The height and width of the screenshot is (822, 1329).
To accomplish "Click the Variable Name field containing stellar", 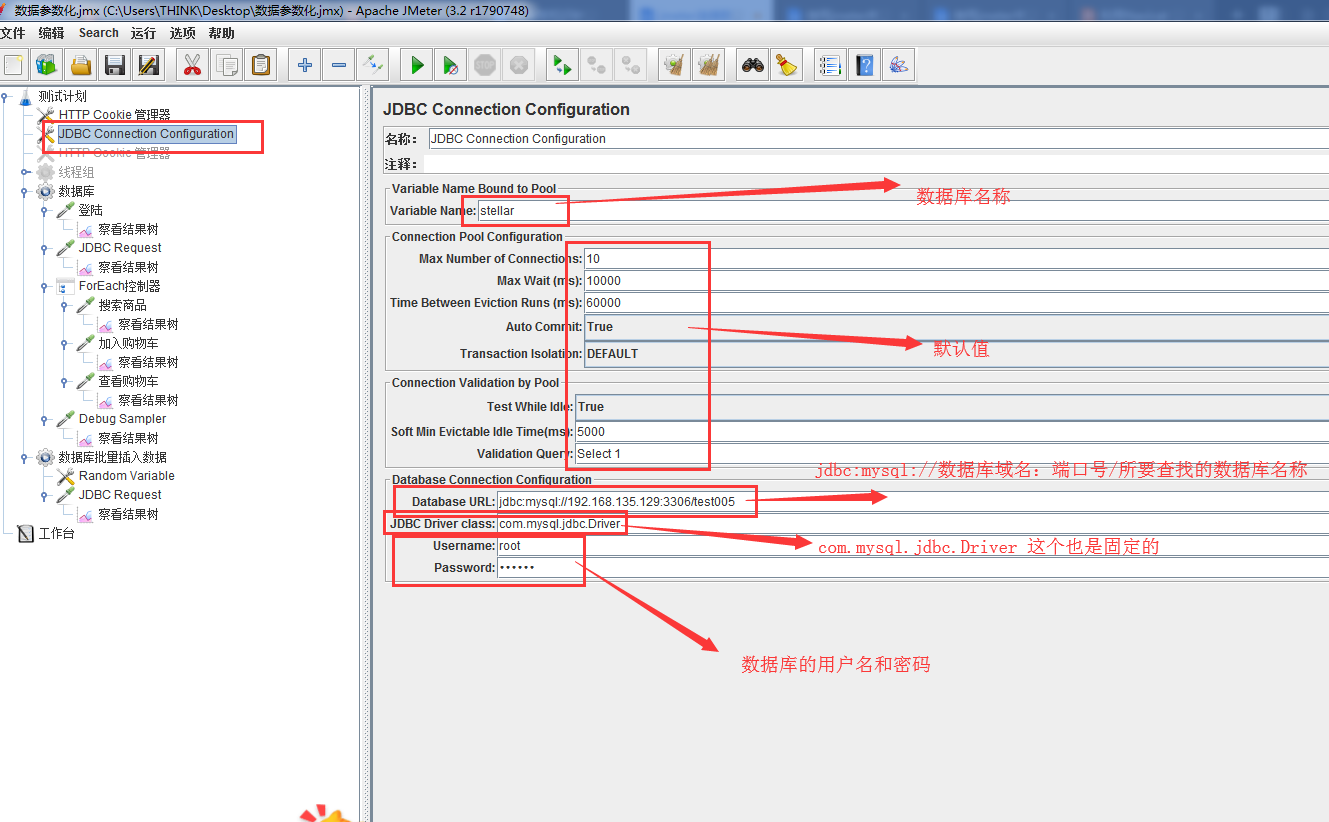I will 903,211.
